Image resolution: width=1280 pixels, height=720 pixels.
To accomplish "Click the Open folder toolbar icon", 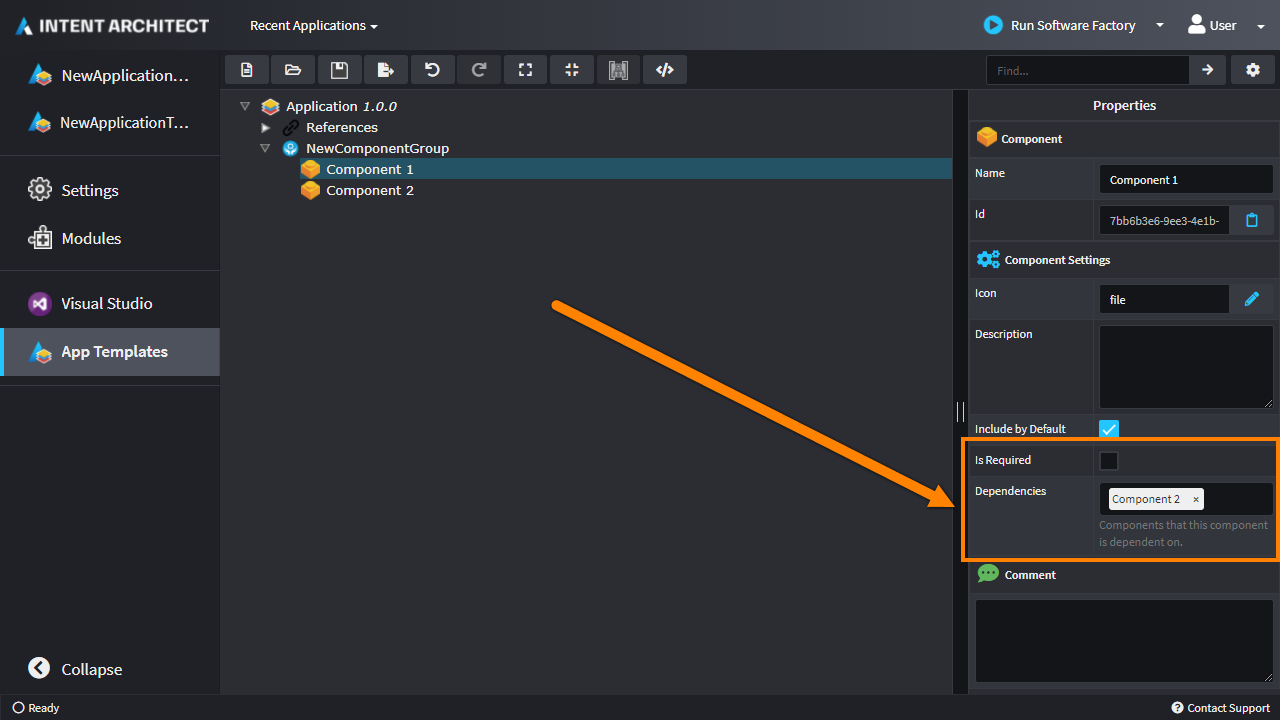I will click(x=293, y=70).
